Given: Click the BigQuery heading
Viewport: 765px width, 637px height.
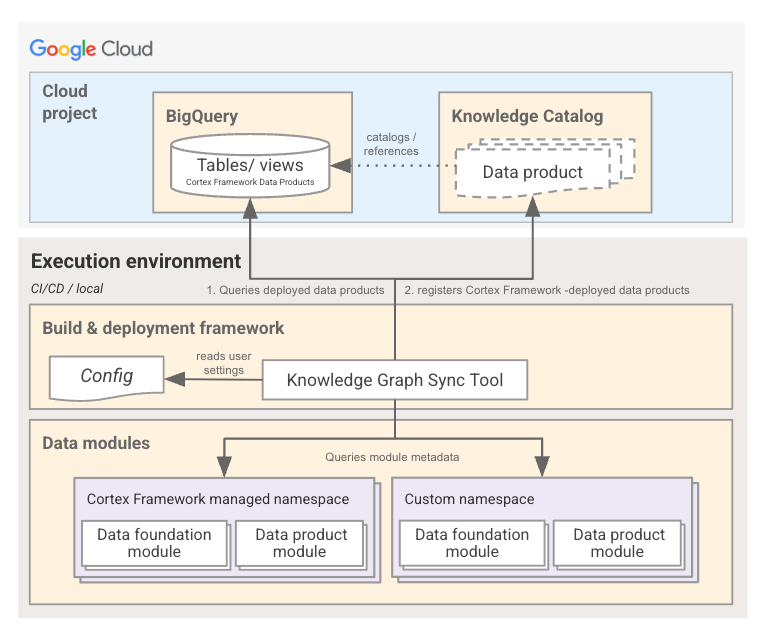Looking at the screenshot, I should pyautogui.click(x=202, y=116).
